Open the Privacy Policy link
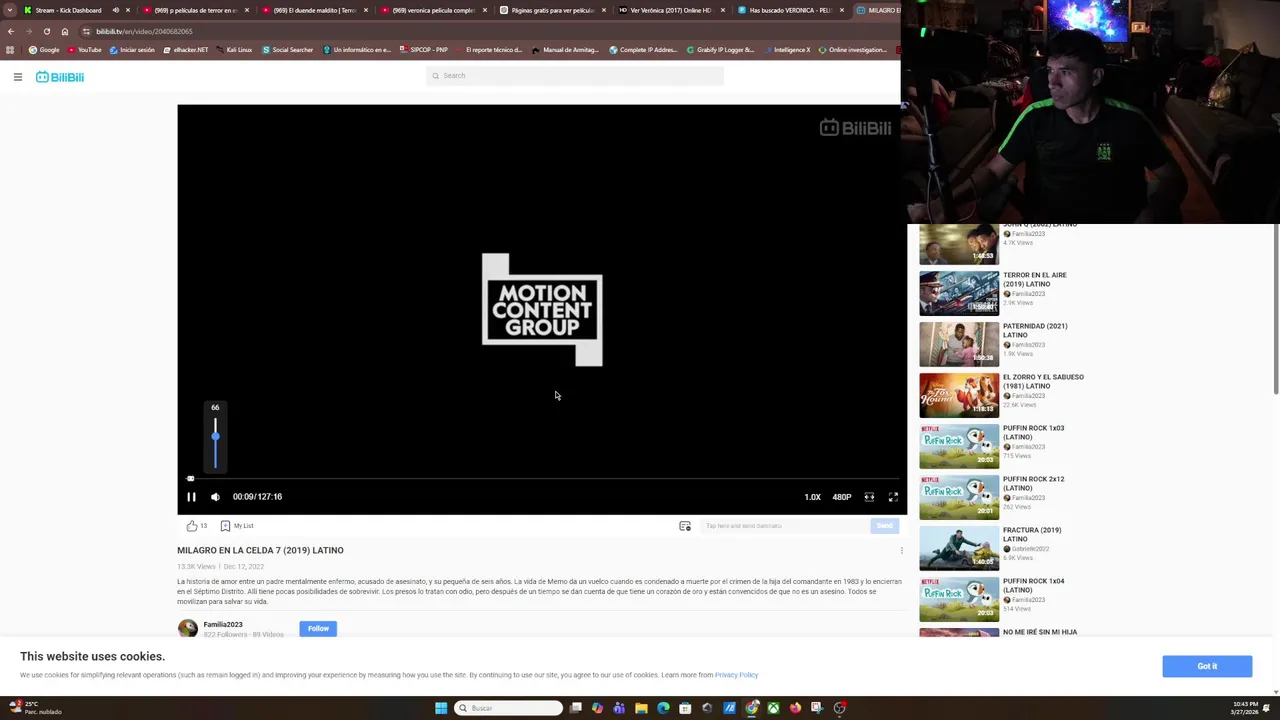1280x720 pixels. point(736,675)
